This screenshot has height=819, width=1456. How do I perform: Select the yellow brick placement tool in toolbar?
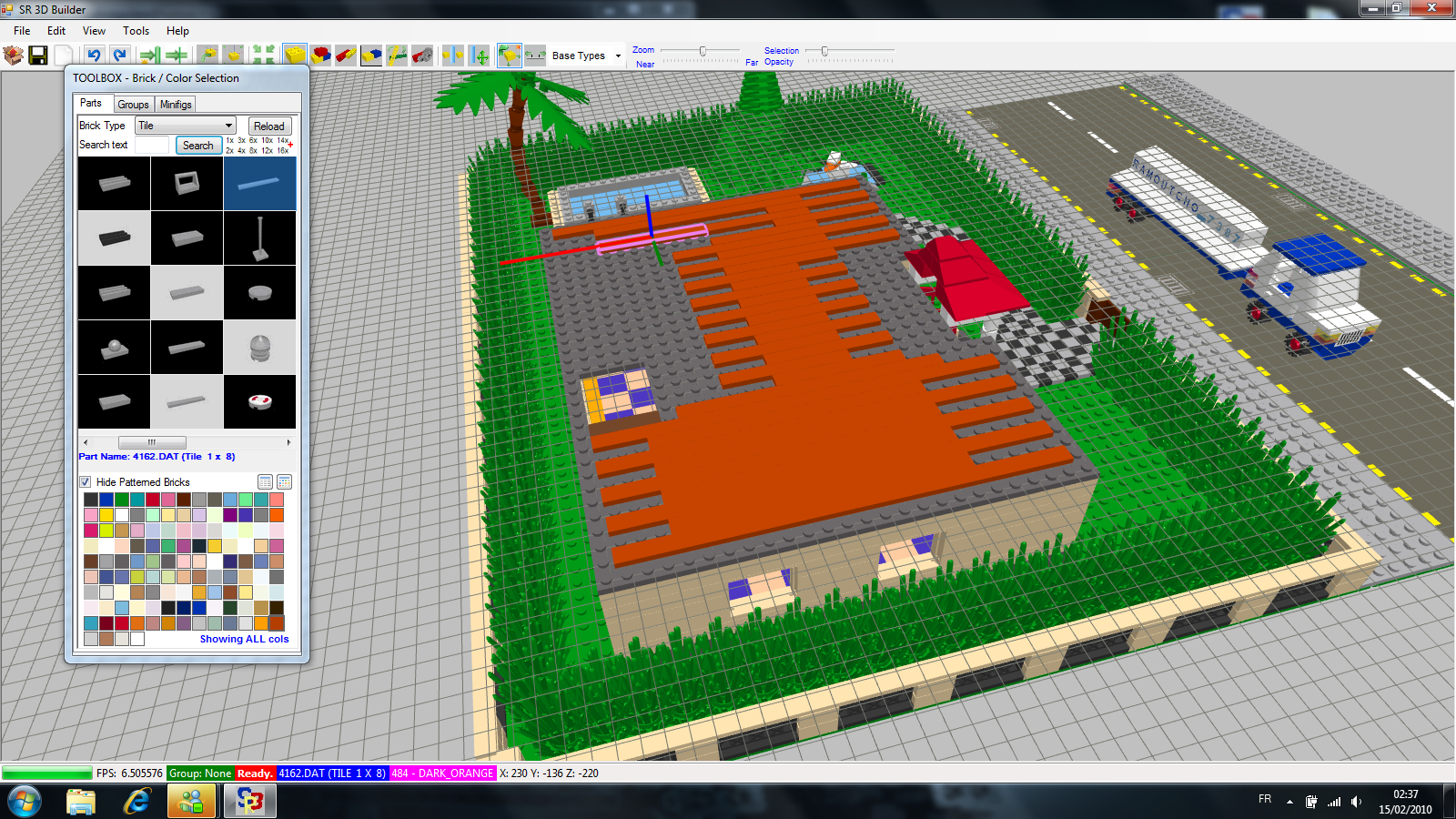click(295, 56)
